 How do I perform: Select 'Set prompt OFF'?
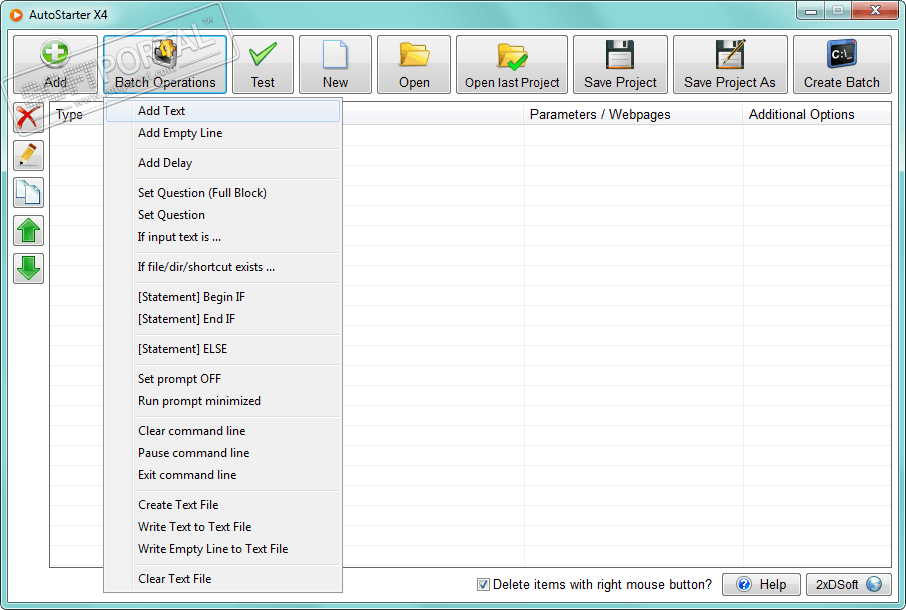click(x=223, y=379)
